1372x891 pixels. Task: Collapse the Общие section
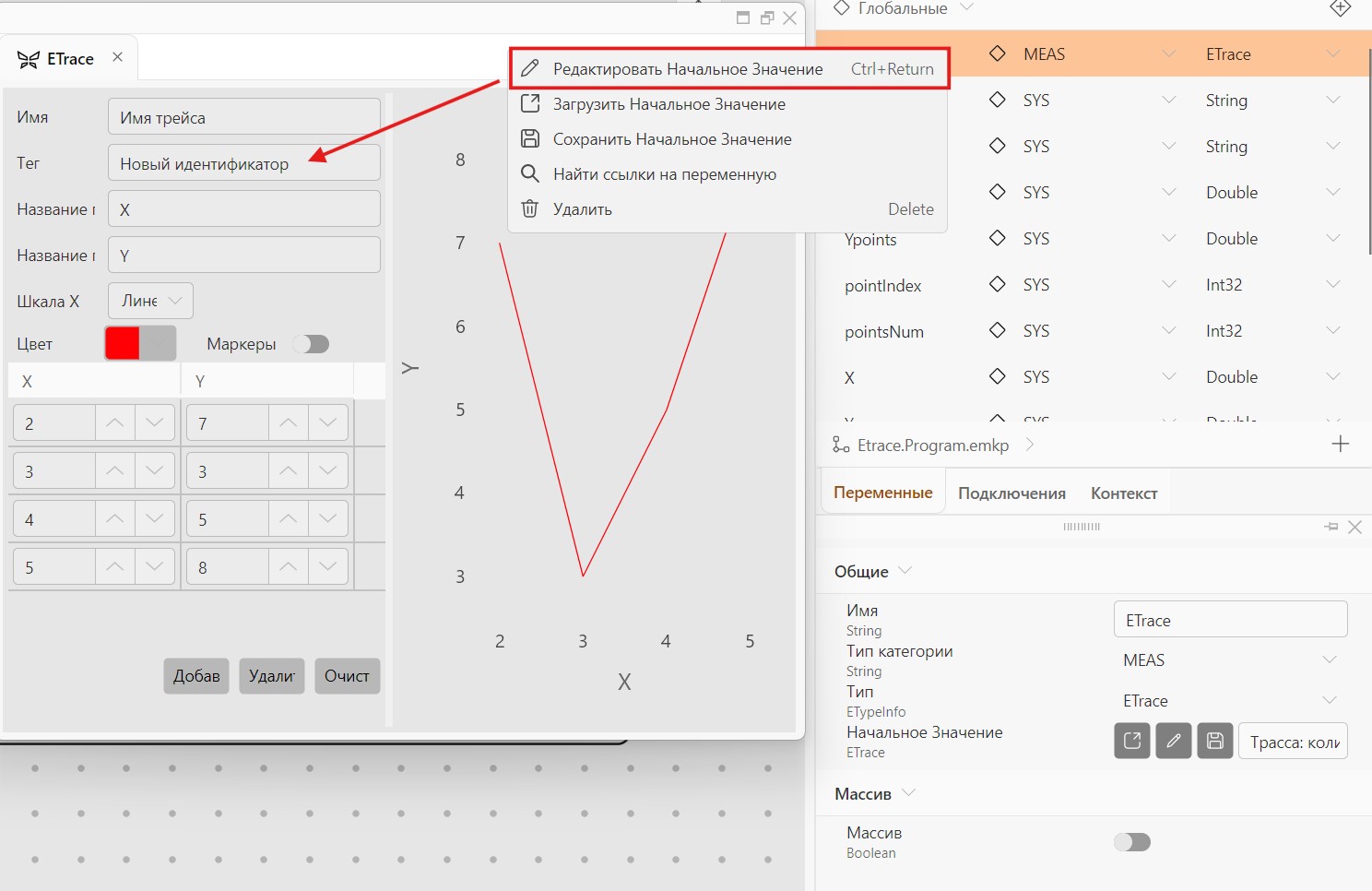click(x=905, y=571)
